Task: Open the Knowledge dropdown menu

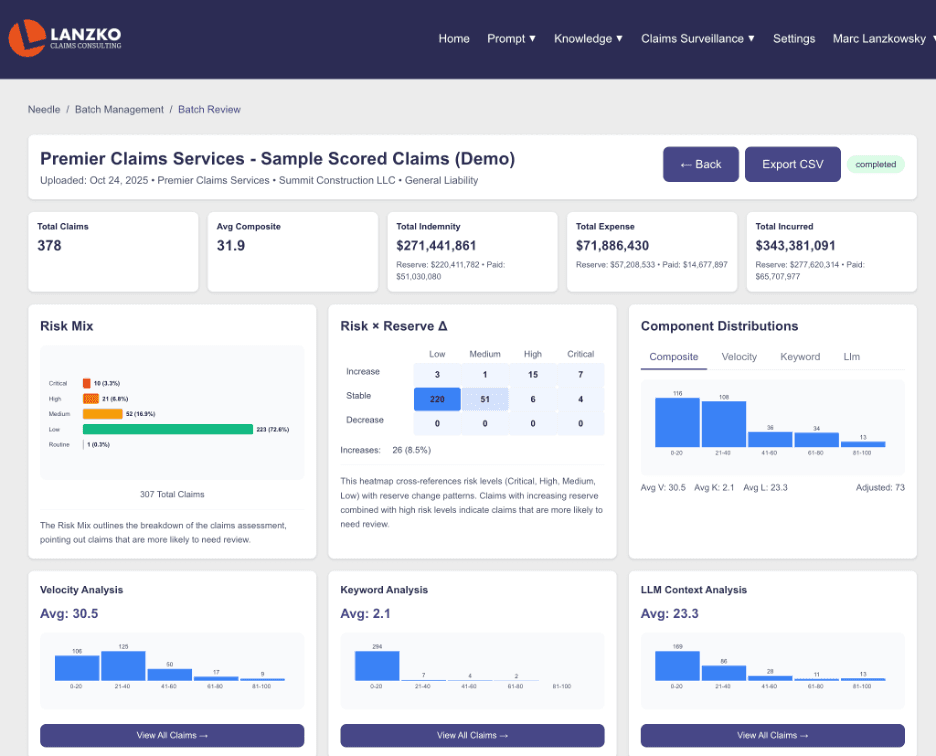Action: (586, 38)
